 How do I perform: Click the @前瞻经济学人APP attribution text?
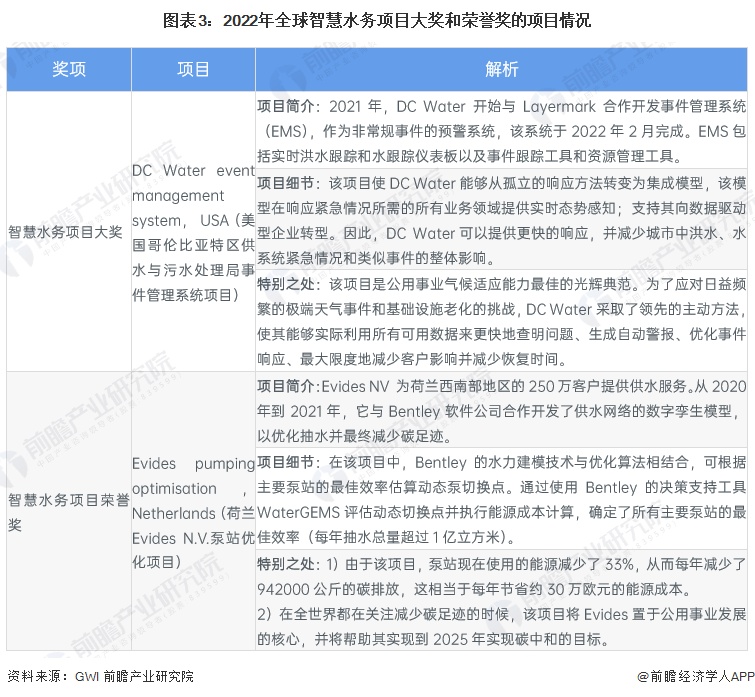(x=690, y=676)
